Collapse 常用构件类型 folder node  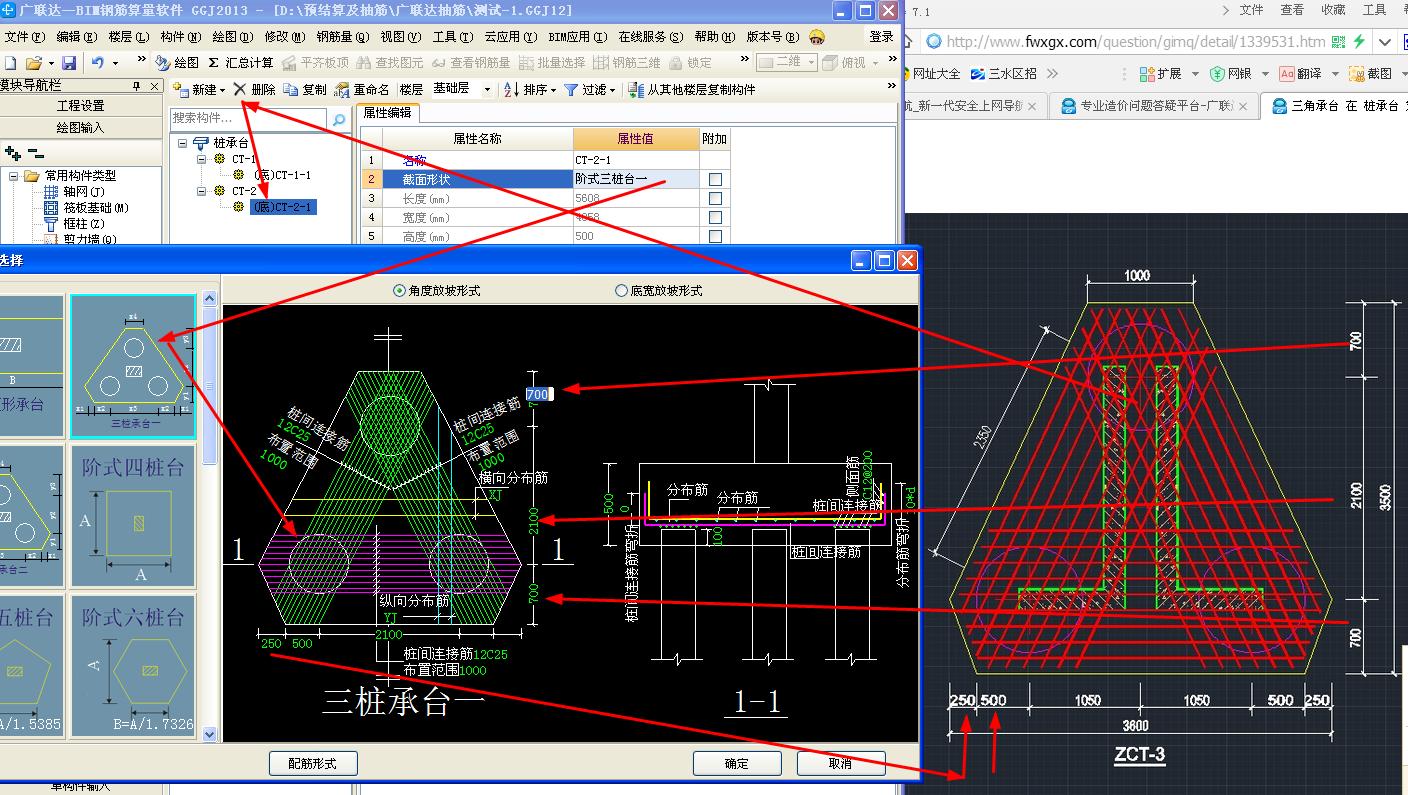point(15,176)
